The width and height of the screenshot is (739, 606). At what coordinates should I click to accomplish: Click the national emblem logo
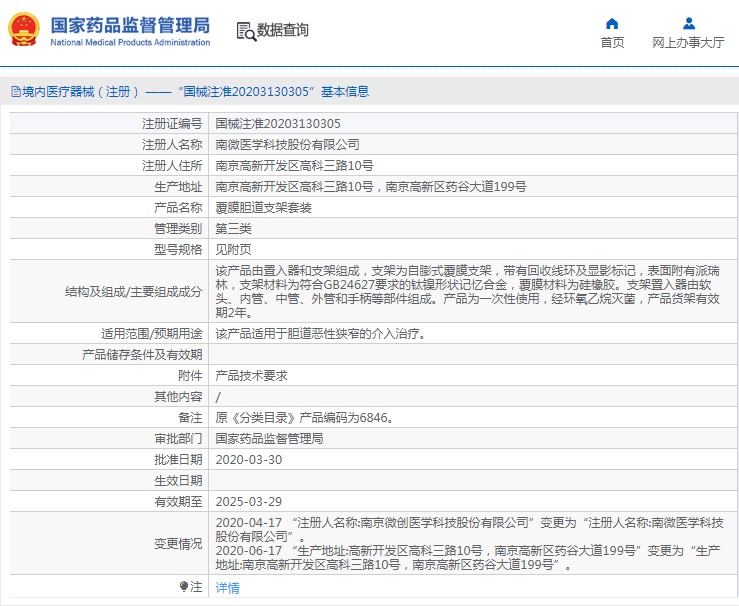point(24,30)
